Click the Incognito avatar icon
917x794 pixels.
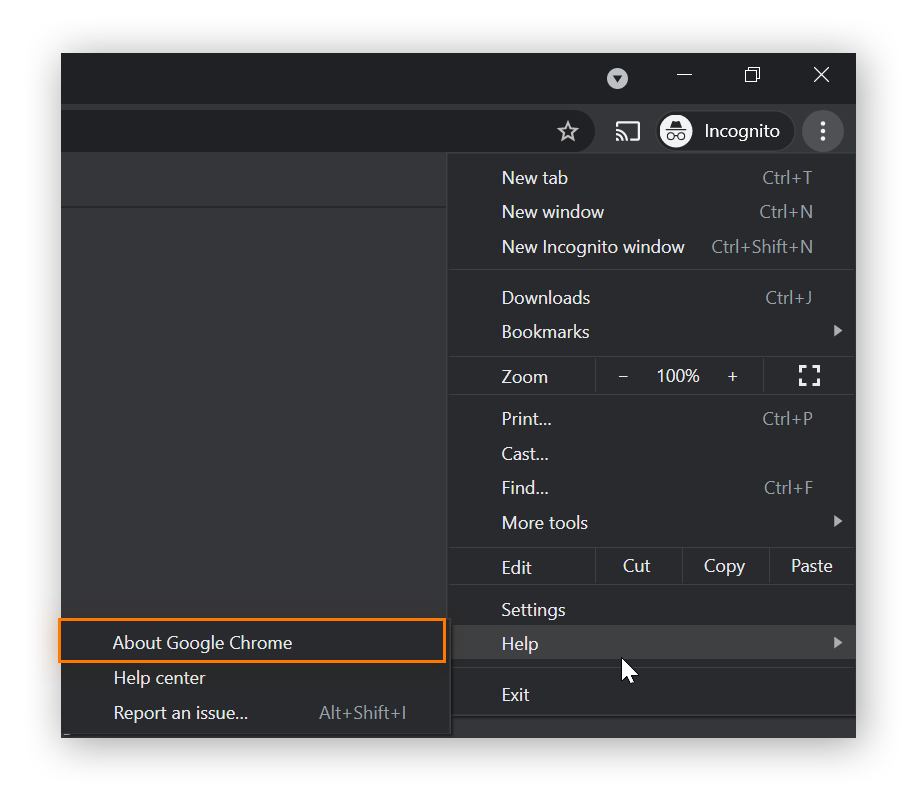click(x=675, y=131)
